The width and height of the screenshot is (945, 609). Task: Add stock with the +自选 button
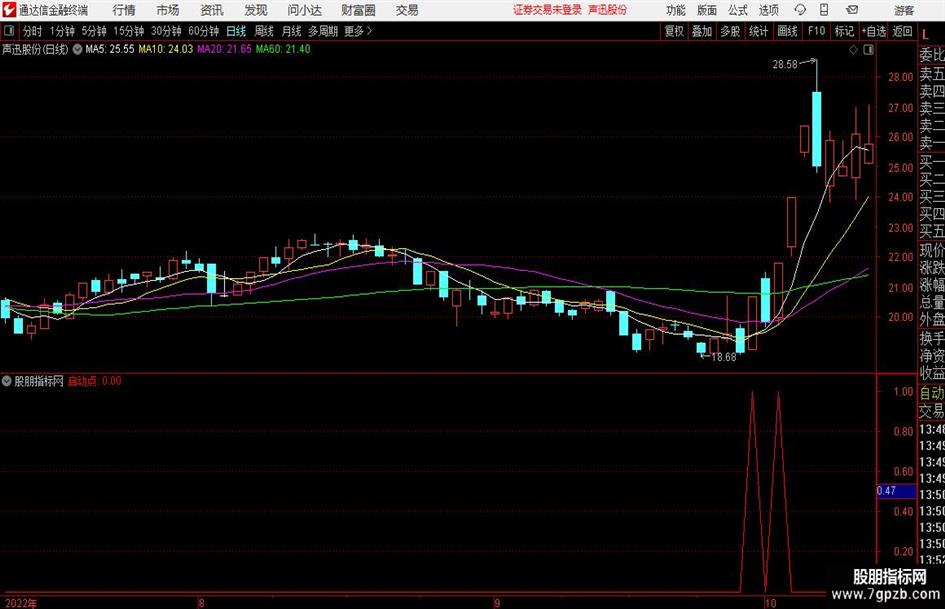pos(874,31)
